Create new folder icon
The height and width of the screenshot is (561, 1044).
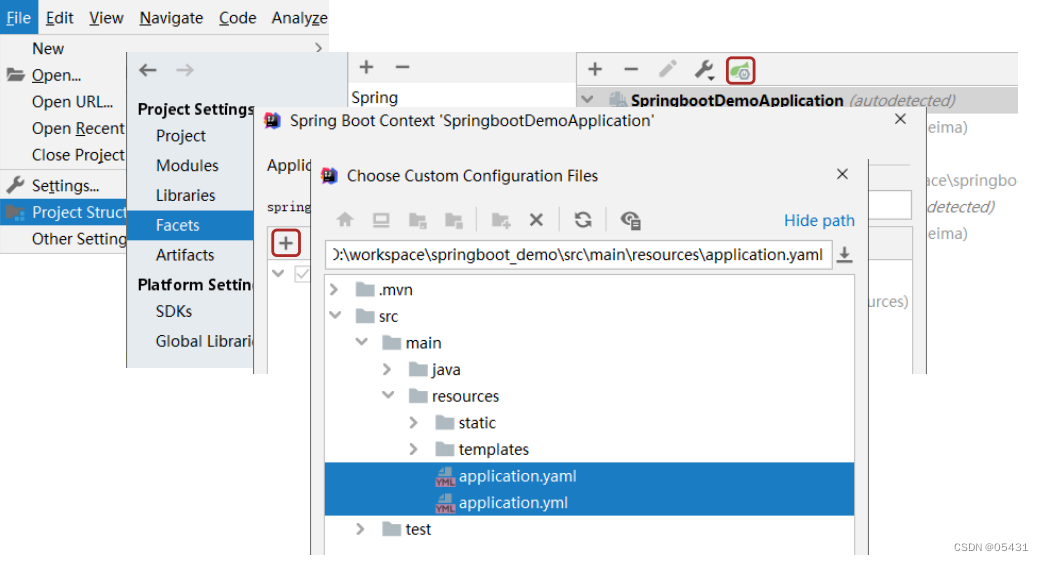coord(501,220)
